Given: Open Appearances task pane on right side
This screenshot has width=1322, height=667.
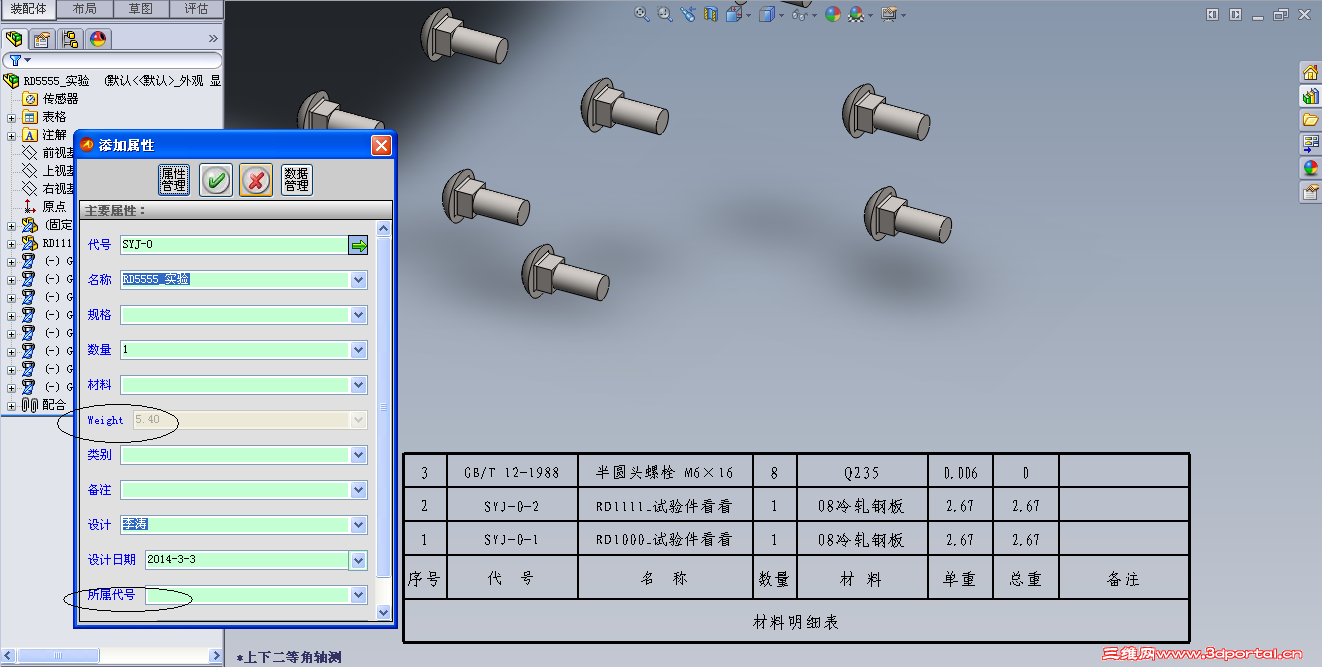Looking at the screenshot, I should click(x=1310, y=168).
